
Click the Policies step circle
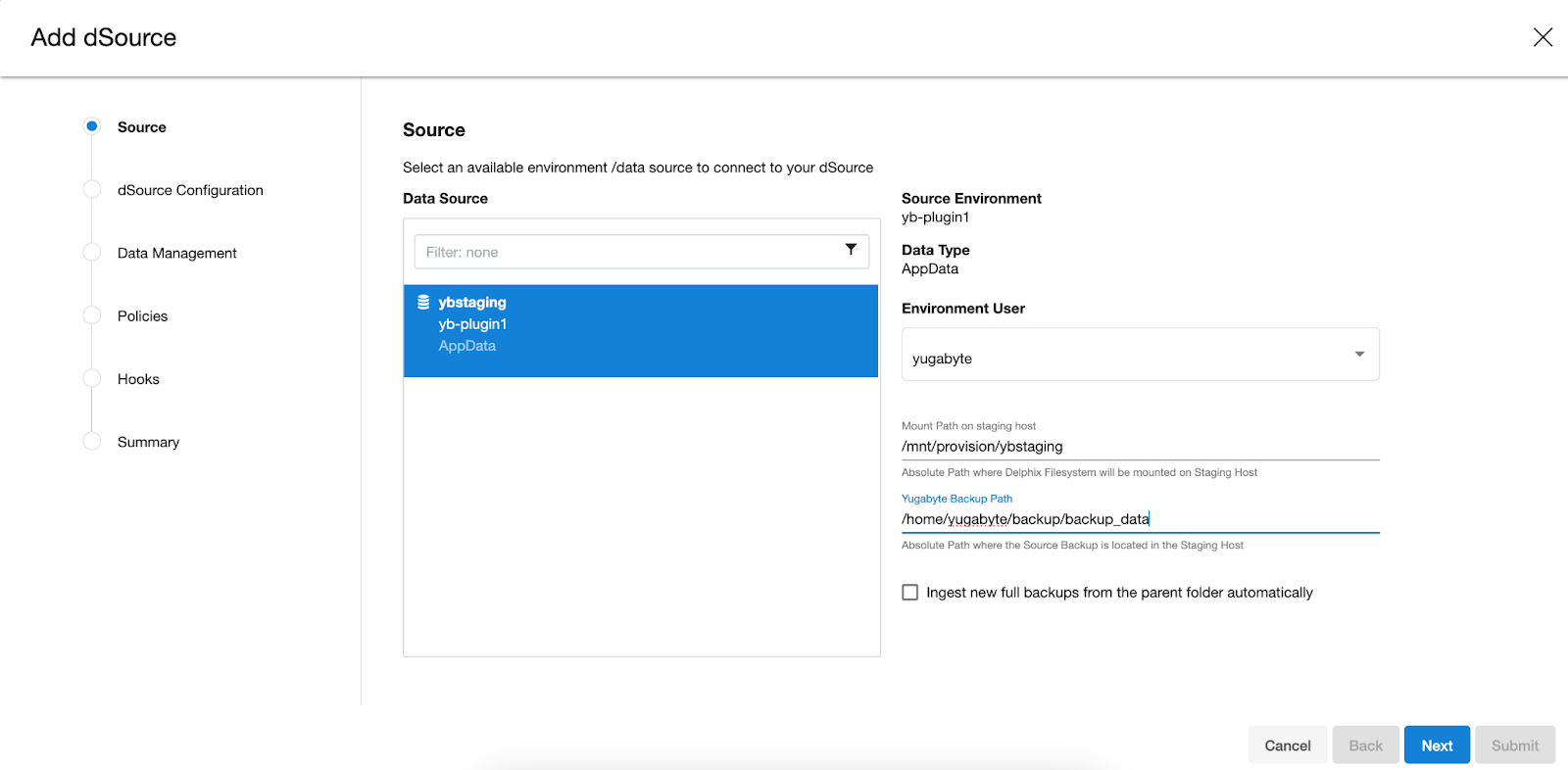[x=92, y=315]
